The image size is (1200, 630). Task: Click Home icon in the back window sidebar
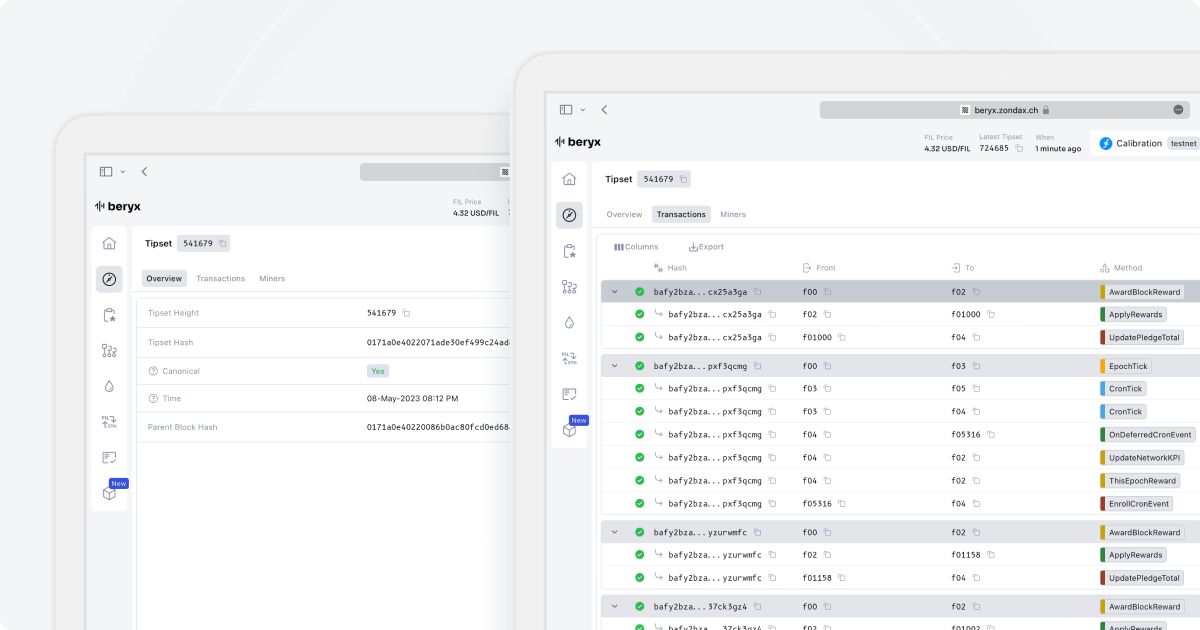(109, 243)
